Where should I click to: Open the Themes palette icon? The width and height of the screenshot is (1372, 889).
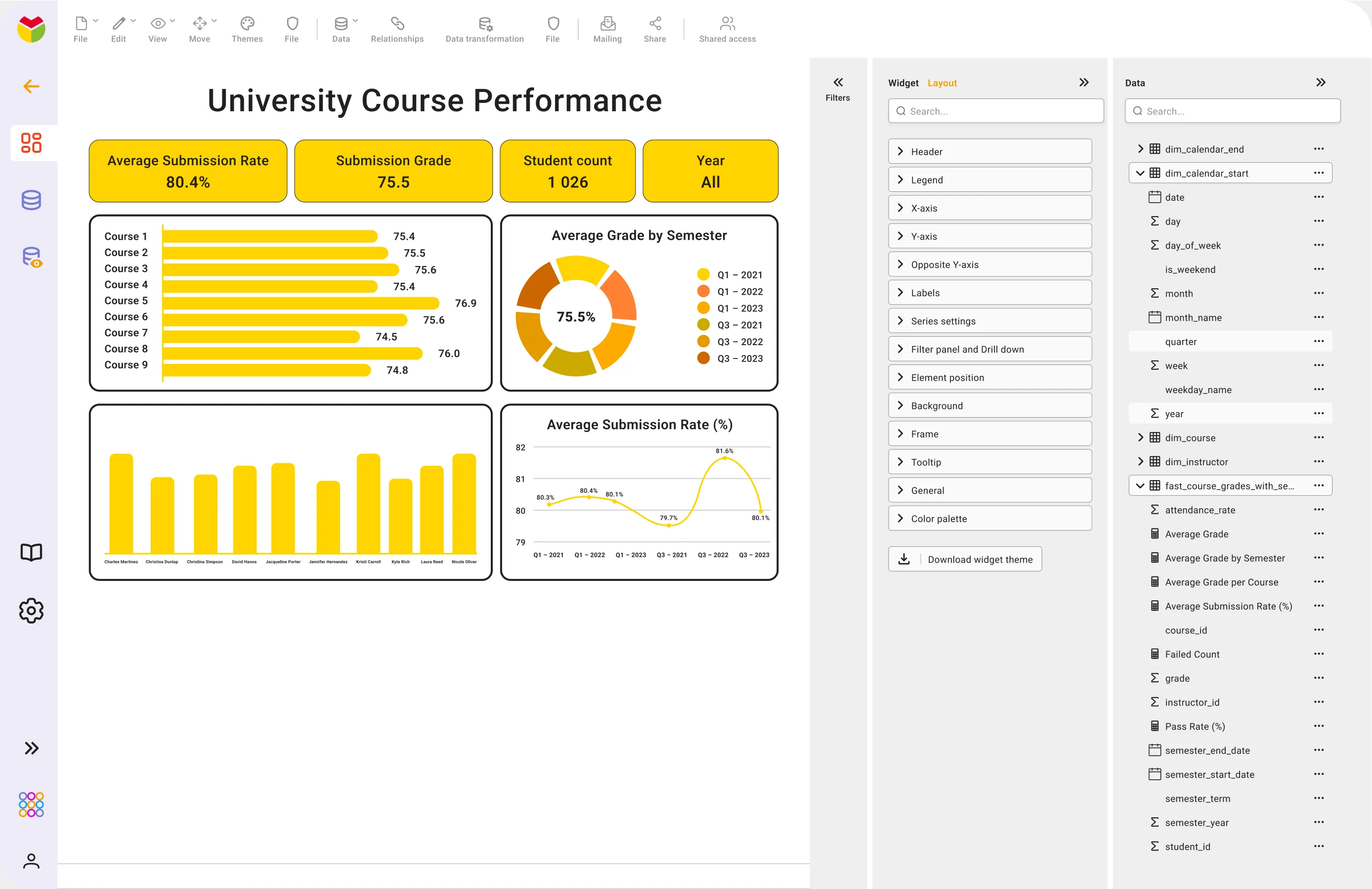[x=247, y=24]
